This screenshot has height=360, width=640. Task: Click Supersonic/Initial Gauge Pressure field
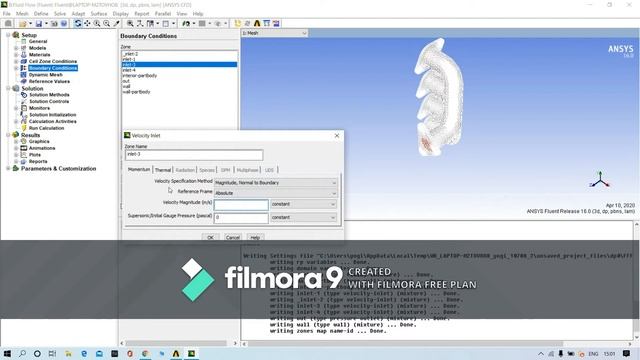click(x=241, y=218)
